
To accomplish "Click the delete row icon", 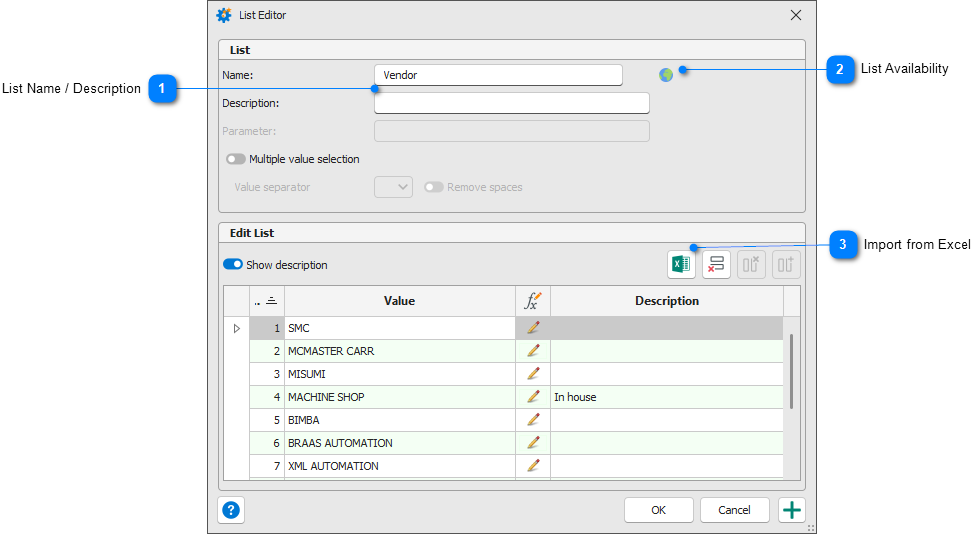I will click(x=716, y=265).
